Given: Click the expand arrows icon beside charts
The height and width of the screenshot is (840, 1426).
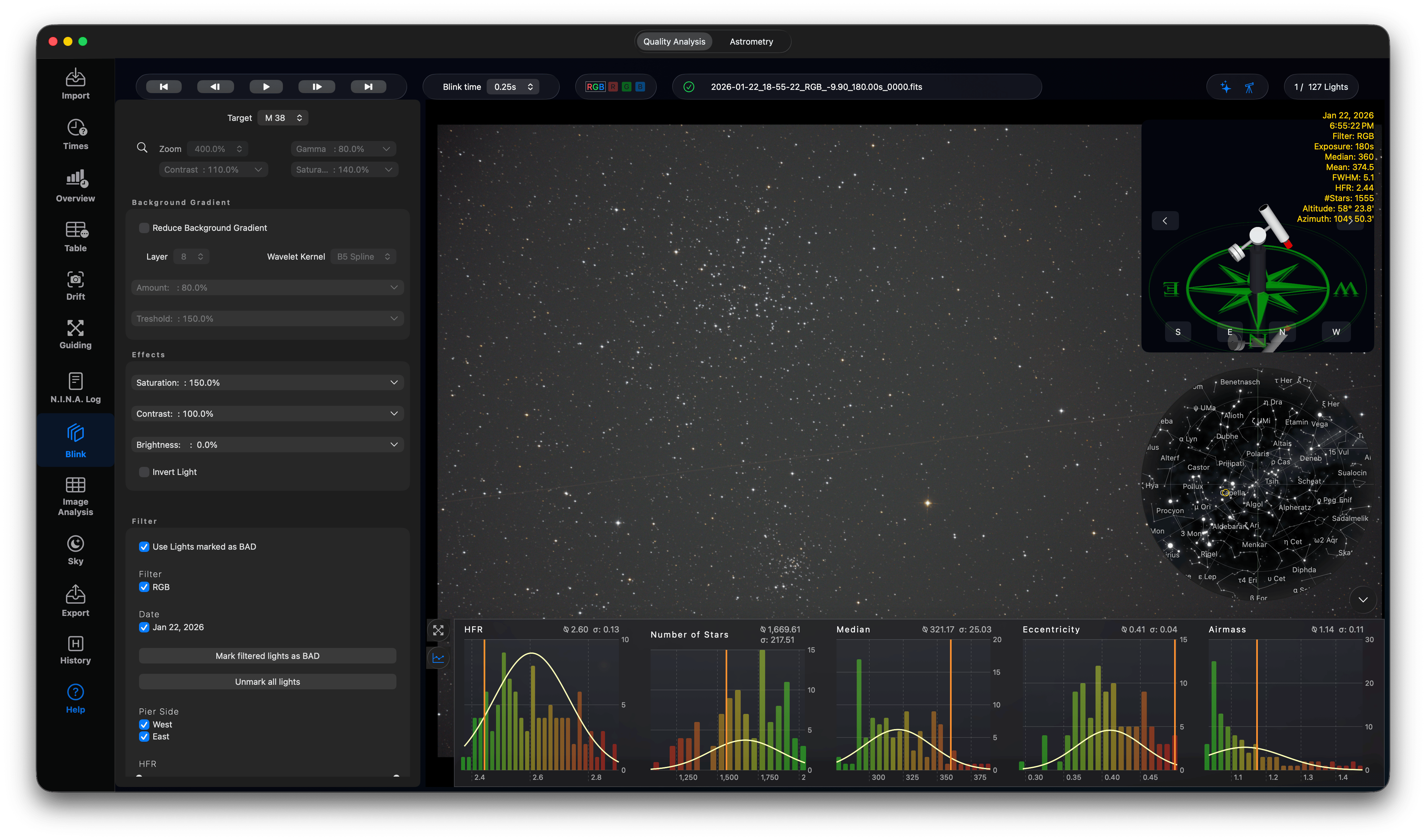Looking at the screenshot, I should 438,630.
